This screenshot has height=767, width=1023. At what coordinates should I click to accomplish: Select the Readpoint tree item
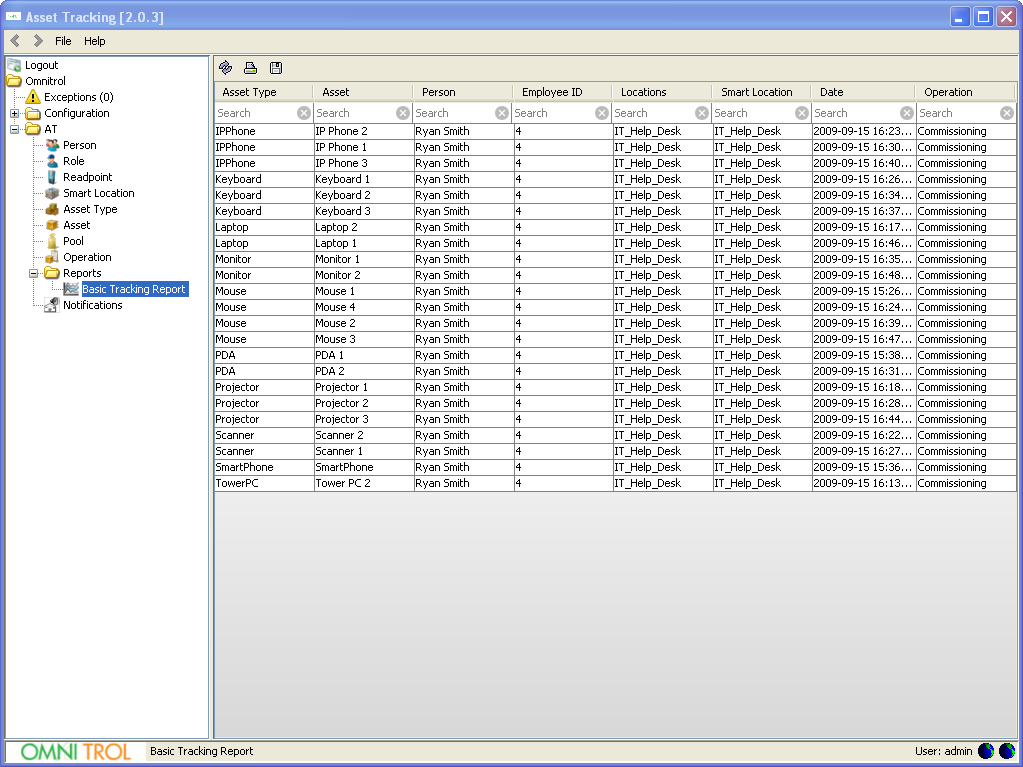[87, 177]
